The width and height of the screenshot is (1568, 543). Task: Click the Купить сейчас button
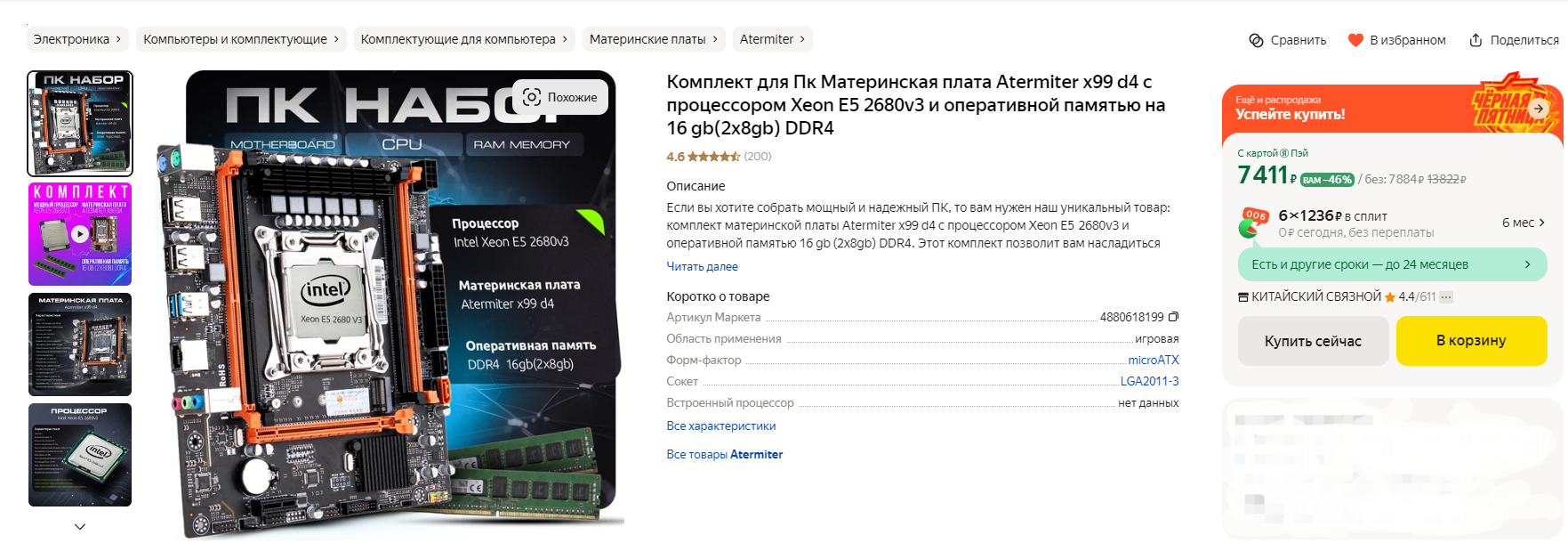click(1313, 341)
